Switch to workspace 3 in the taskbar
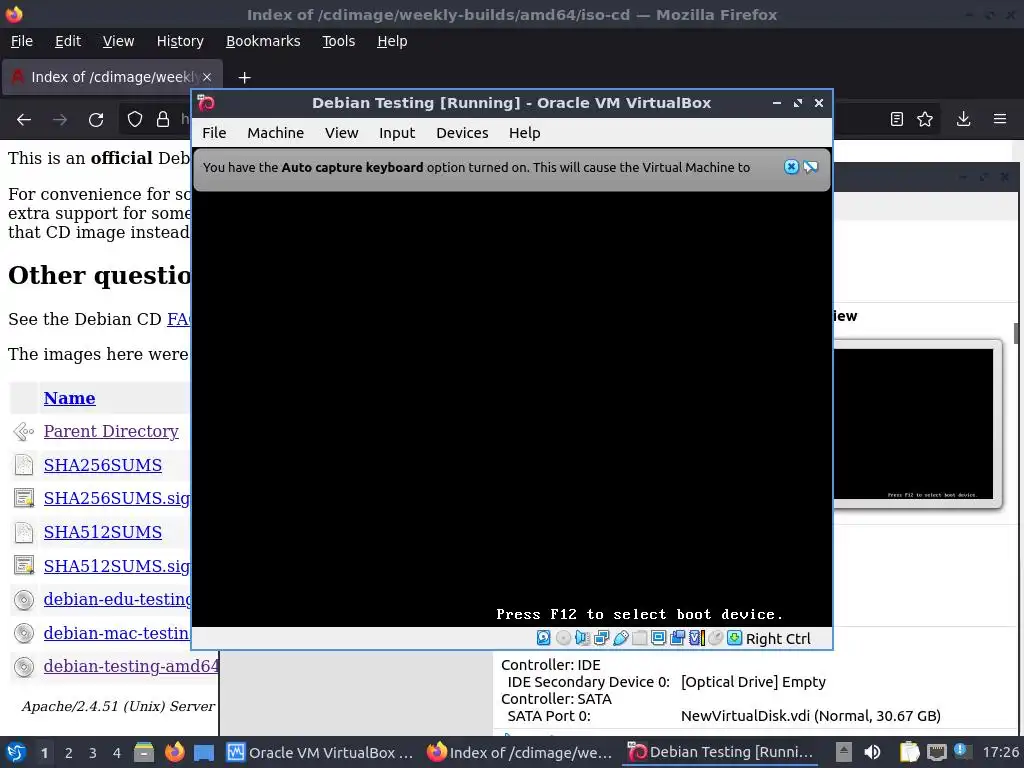The width and height of the screenshot is (1024, 768). (x=93, y=753)
